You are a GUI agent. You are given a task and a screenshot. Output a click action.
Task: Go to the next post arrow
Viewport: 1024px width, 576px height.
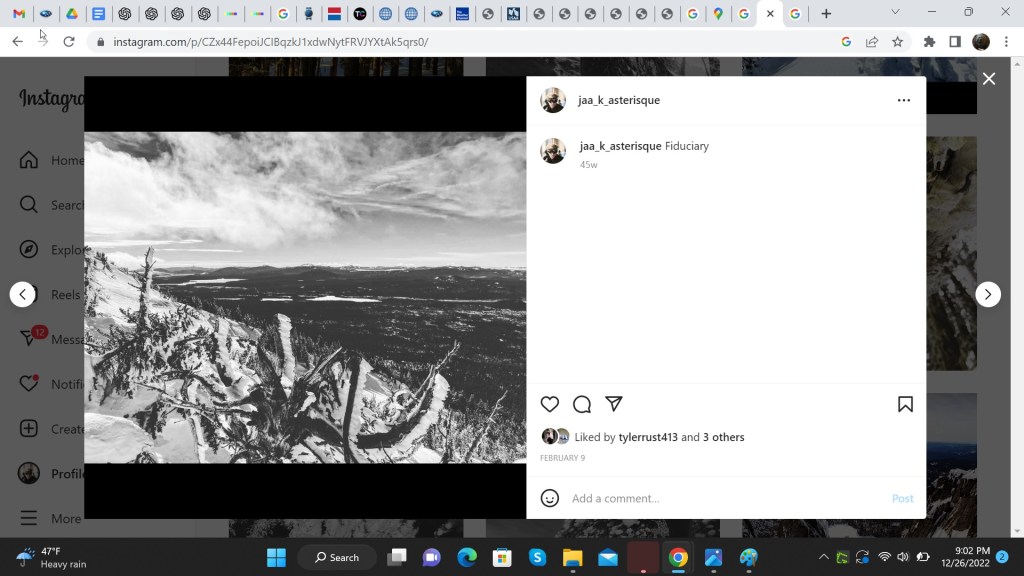pos(988,294)
